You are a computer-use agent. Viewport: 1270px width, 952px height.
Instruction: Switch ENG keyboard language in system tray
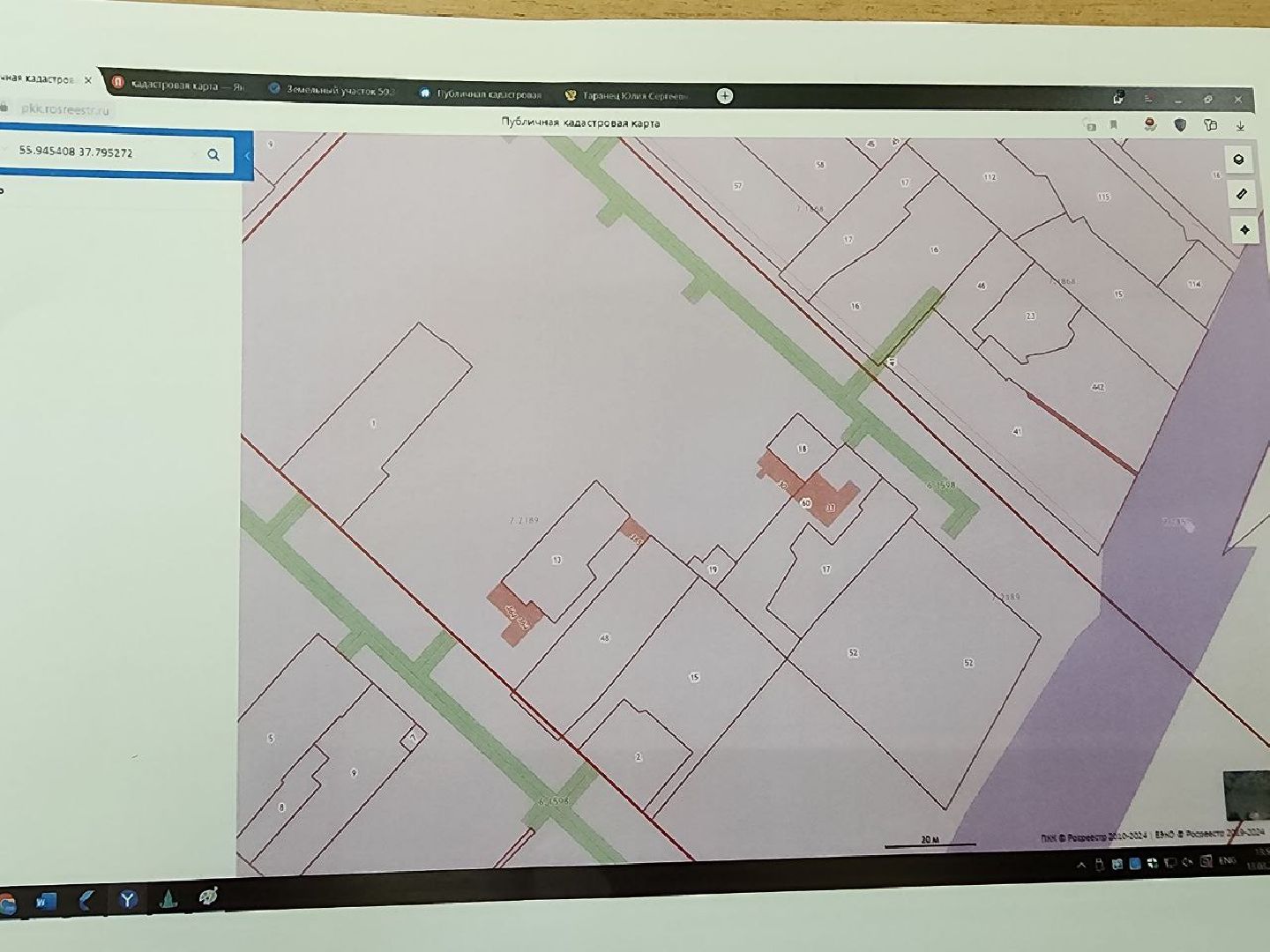tap(1227, 860)
